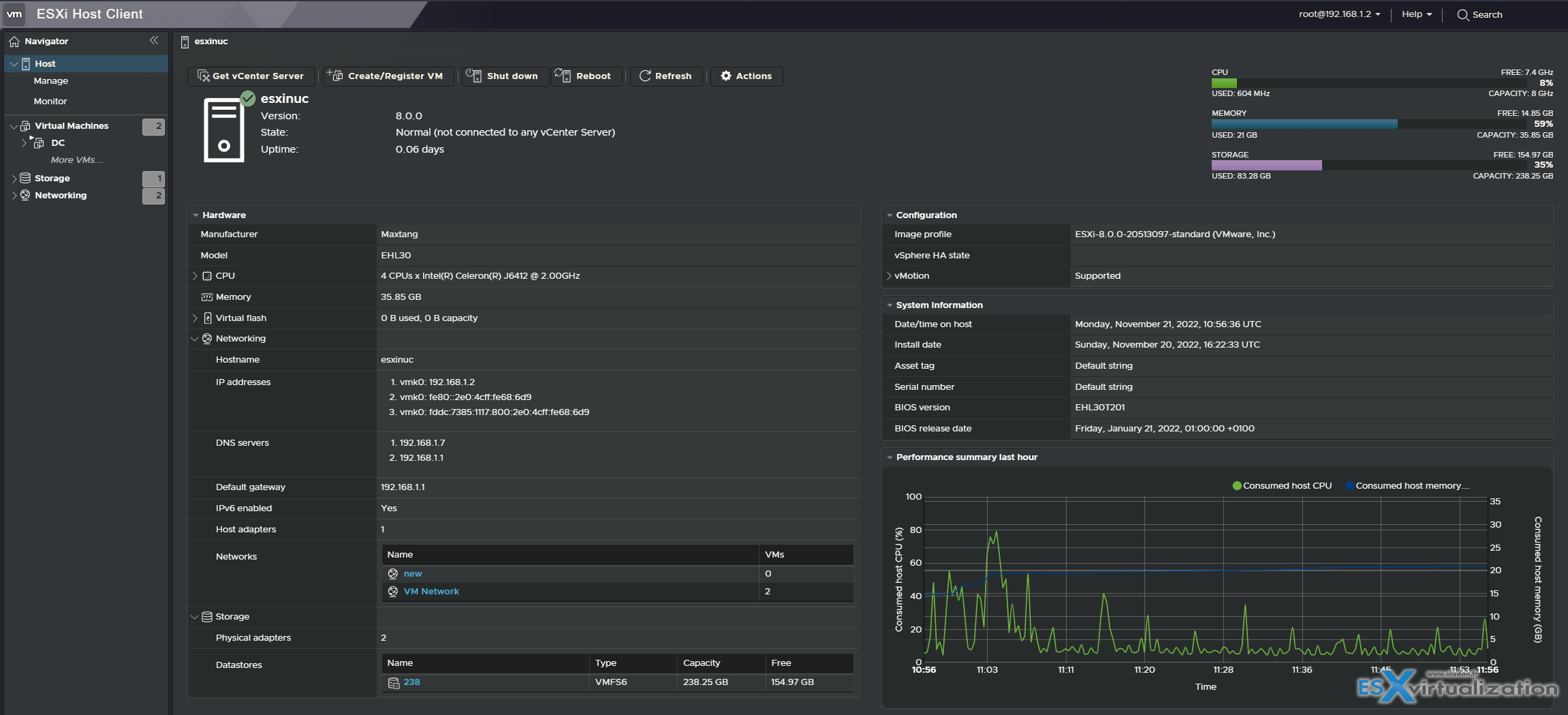Click the Get vCenter Server button
Viewport: 1568px width, 715px height.
click(x=251, y=76)
